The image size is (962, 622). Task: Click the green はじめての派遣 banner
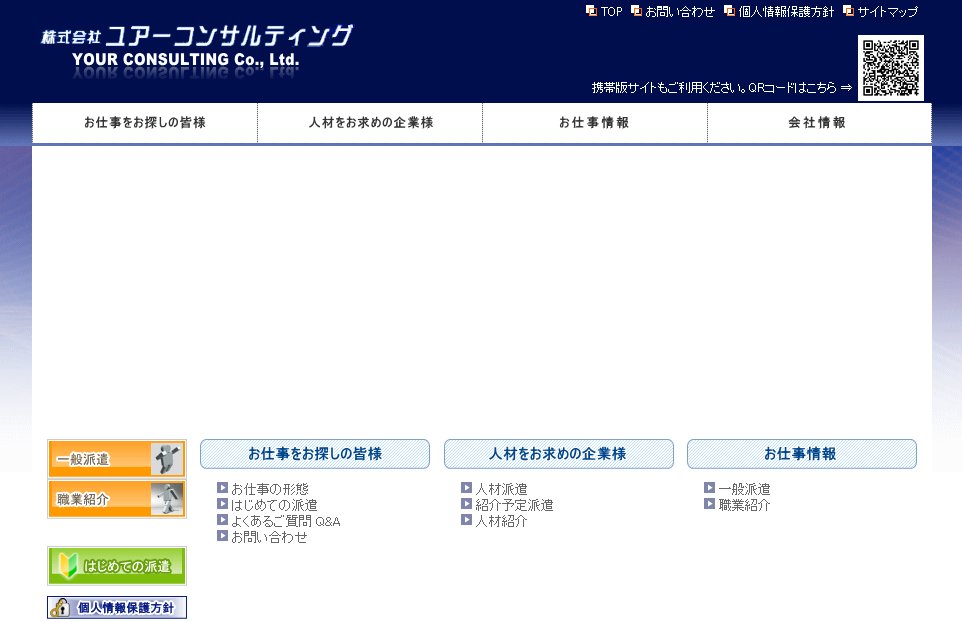[116, 566]
